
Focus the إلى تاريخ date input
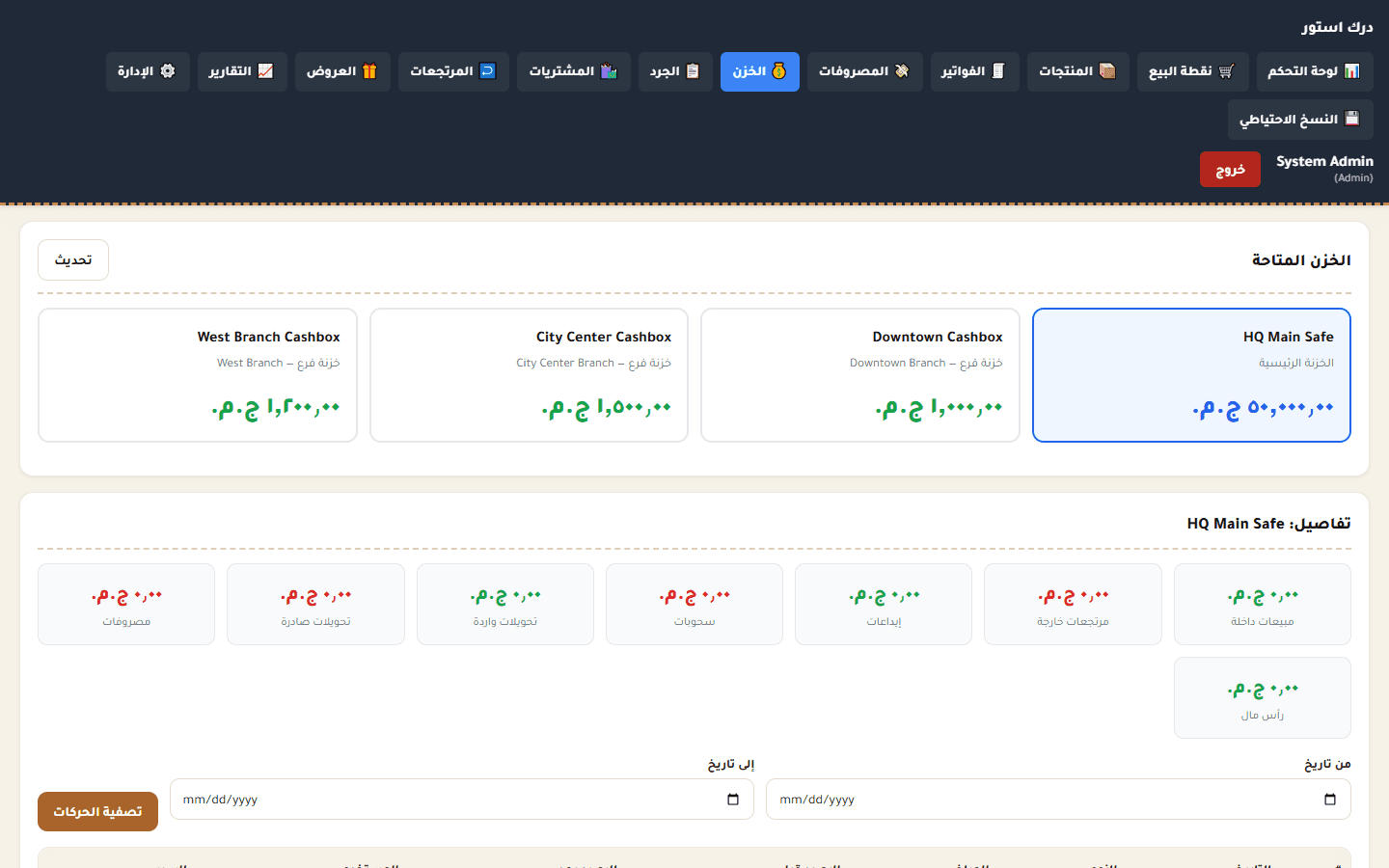462,800
